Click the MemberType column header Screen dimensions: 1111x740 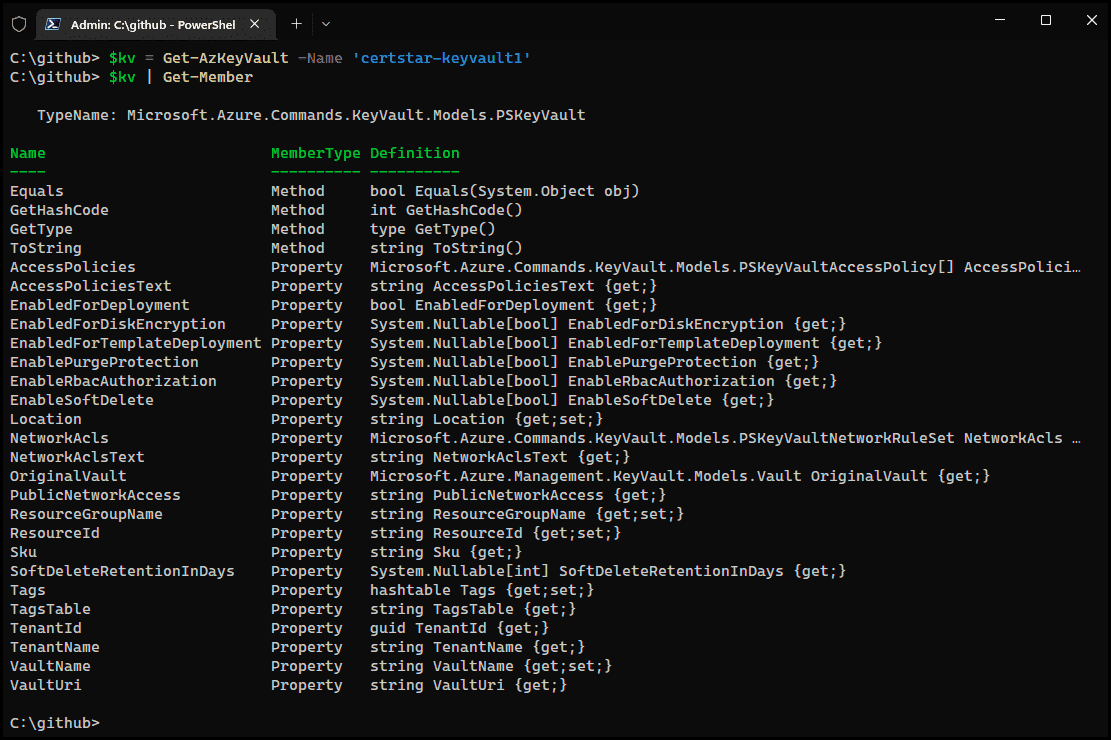tap(315, 153)
